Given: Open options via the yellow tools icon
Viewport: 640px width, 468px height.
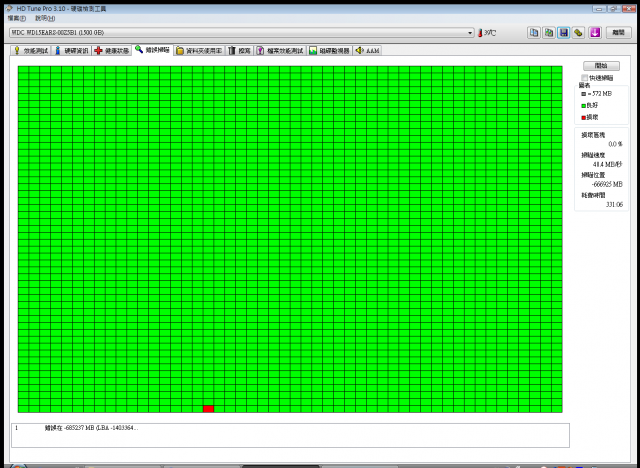Looking at the screenshot, I should [x=578, y=33].
